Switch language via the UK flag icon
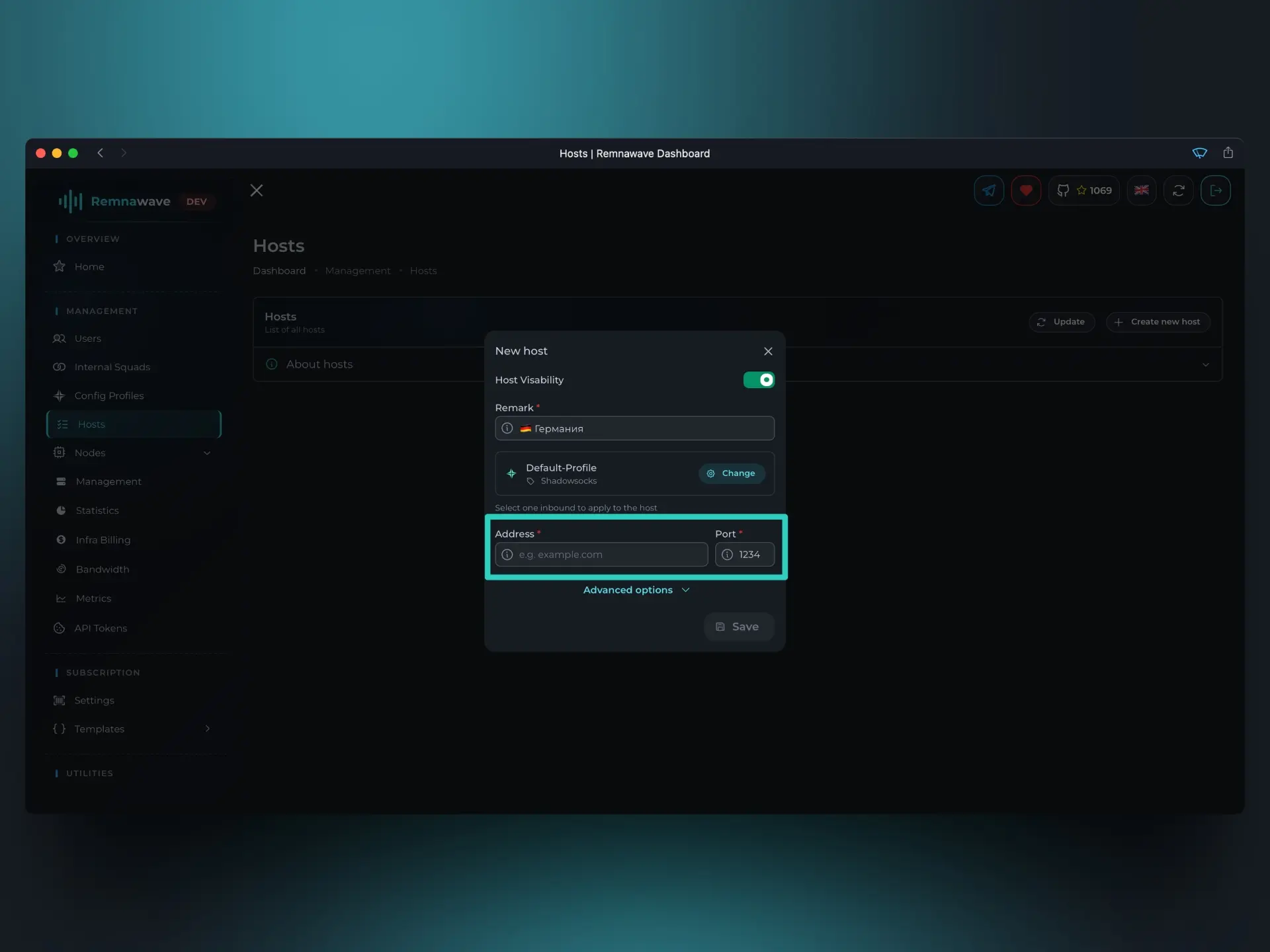 tap(1142, 190)
